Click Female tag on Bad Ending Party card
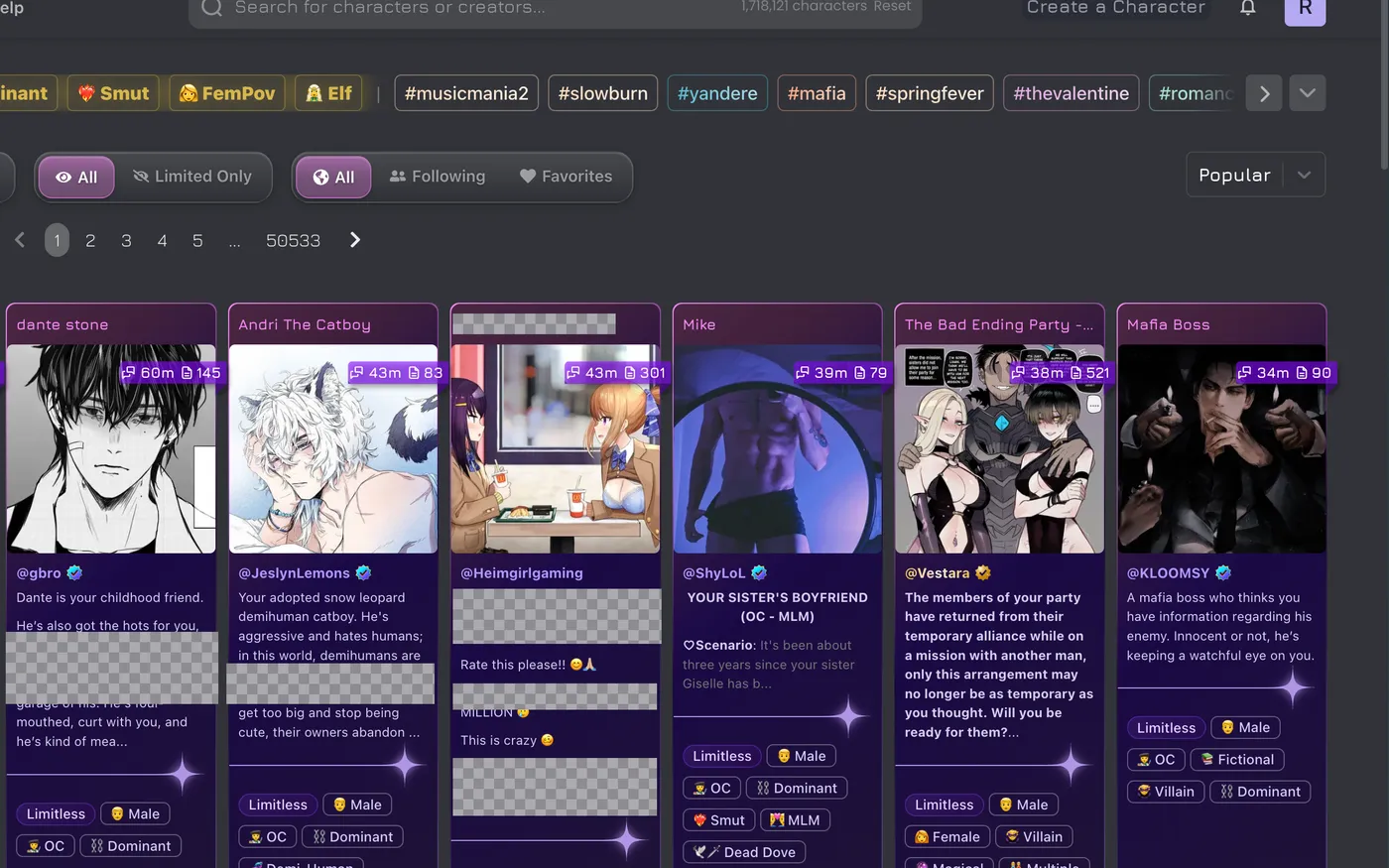The image size is (1389, 868). [947, 836]
